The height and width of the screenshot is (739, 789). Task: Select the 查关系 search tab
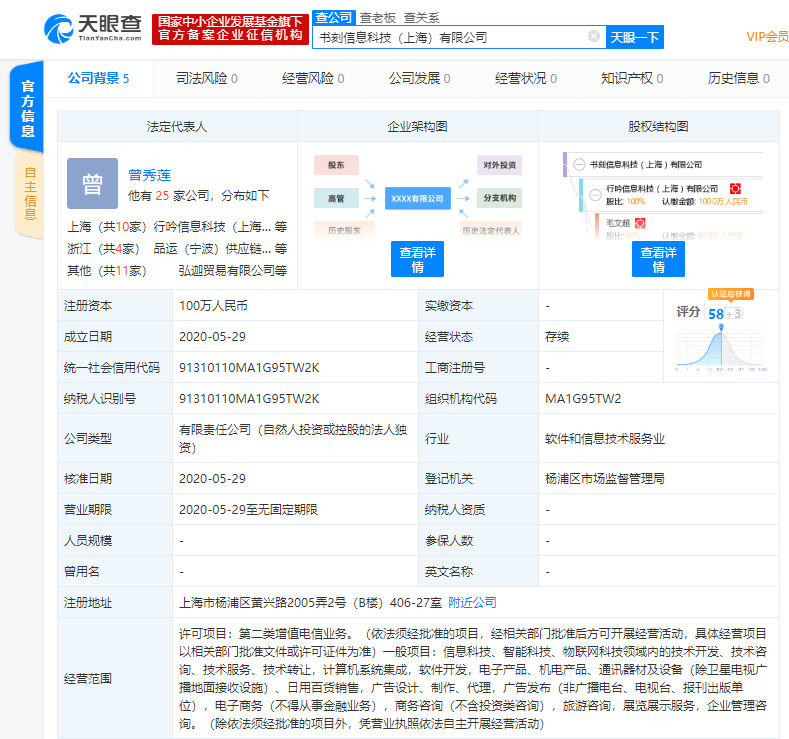click(x=421, y=18)
